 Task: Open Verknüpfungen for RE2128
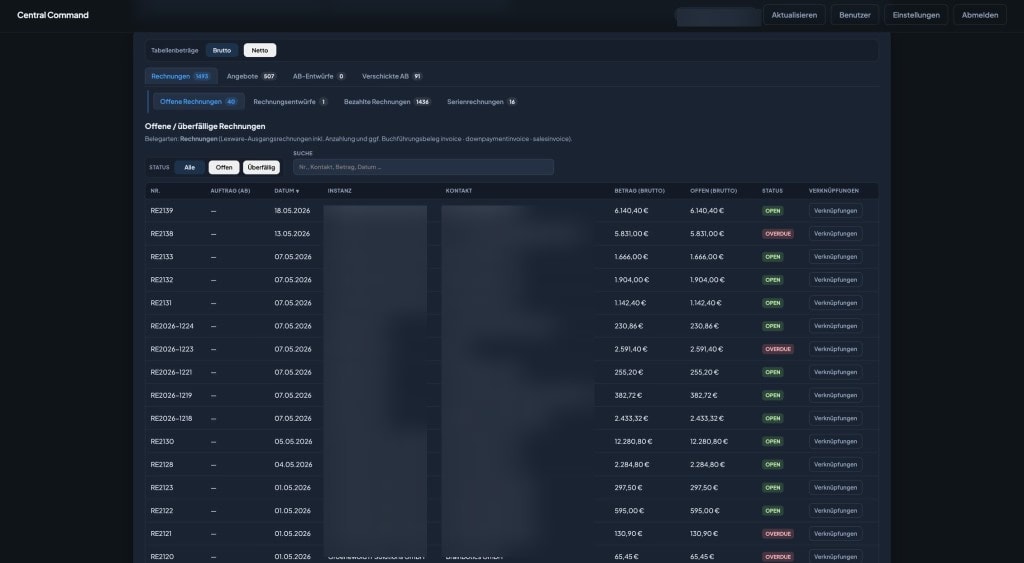[835, 464]
